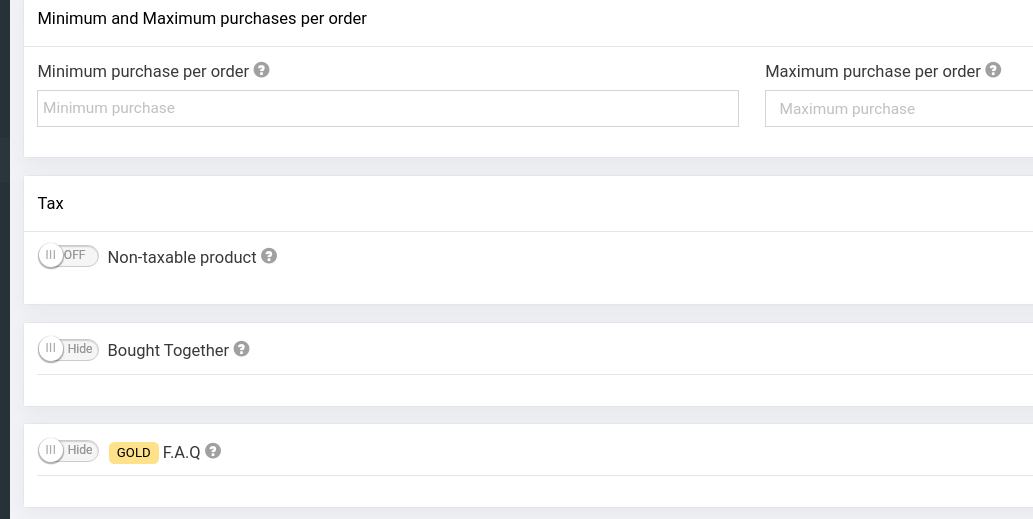Enable the Non-taxable product toggle

[68, 256]
